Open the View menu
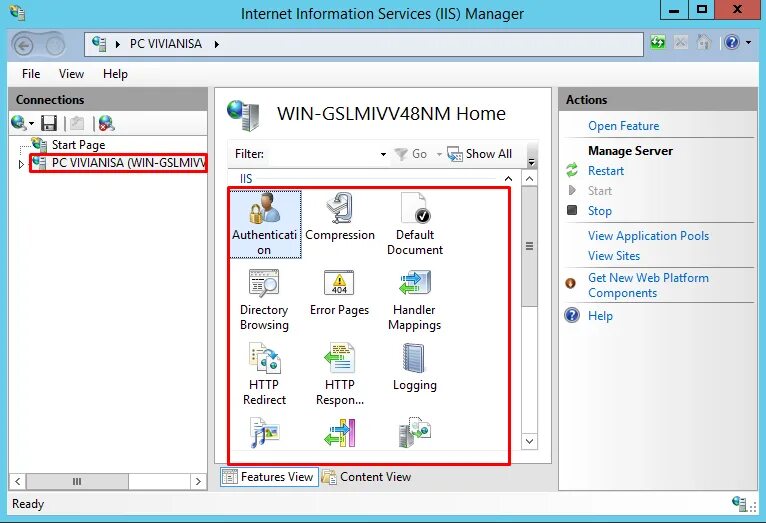Screen dimensions: 766x523 pos(71,74)
